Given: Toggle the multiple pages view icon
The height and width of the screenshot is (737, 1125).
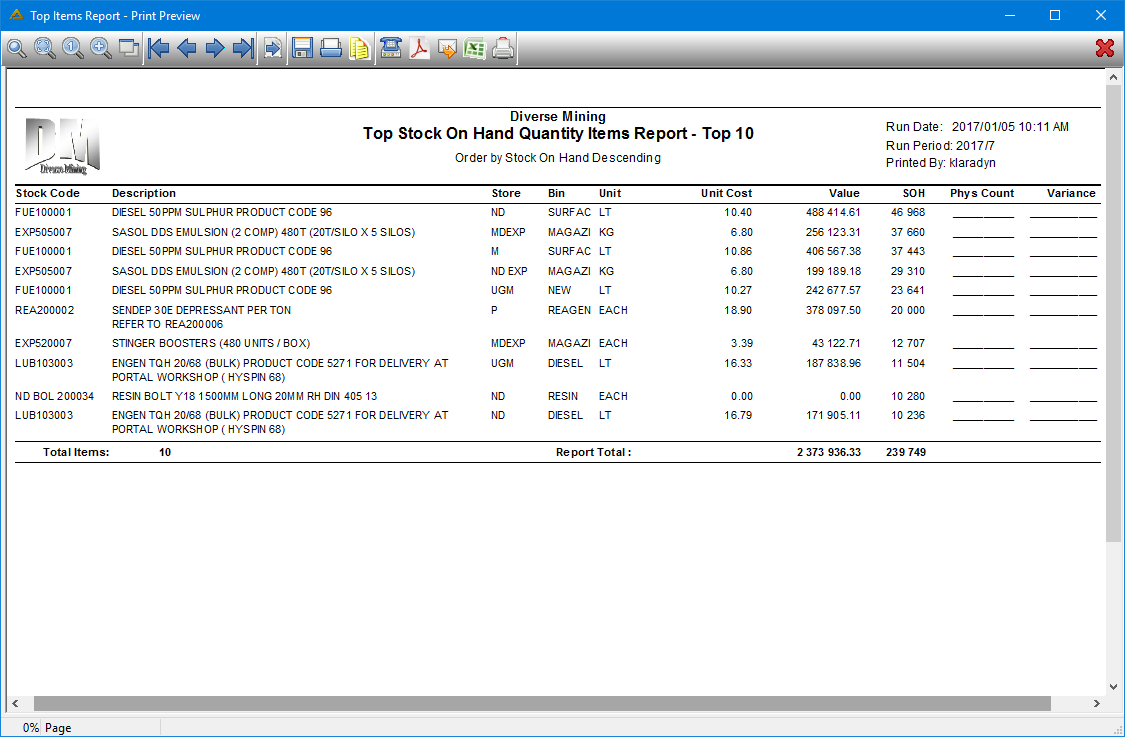Looking at the screenshot, I should click(128, 49).
